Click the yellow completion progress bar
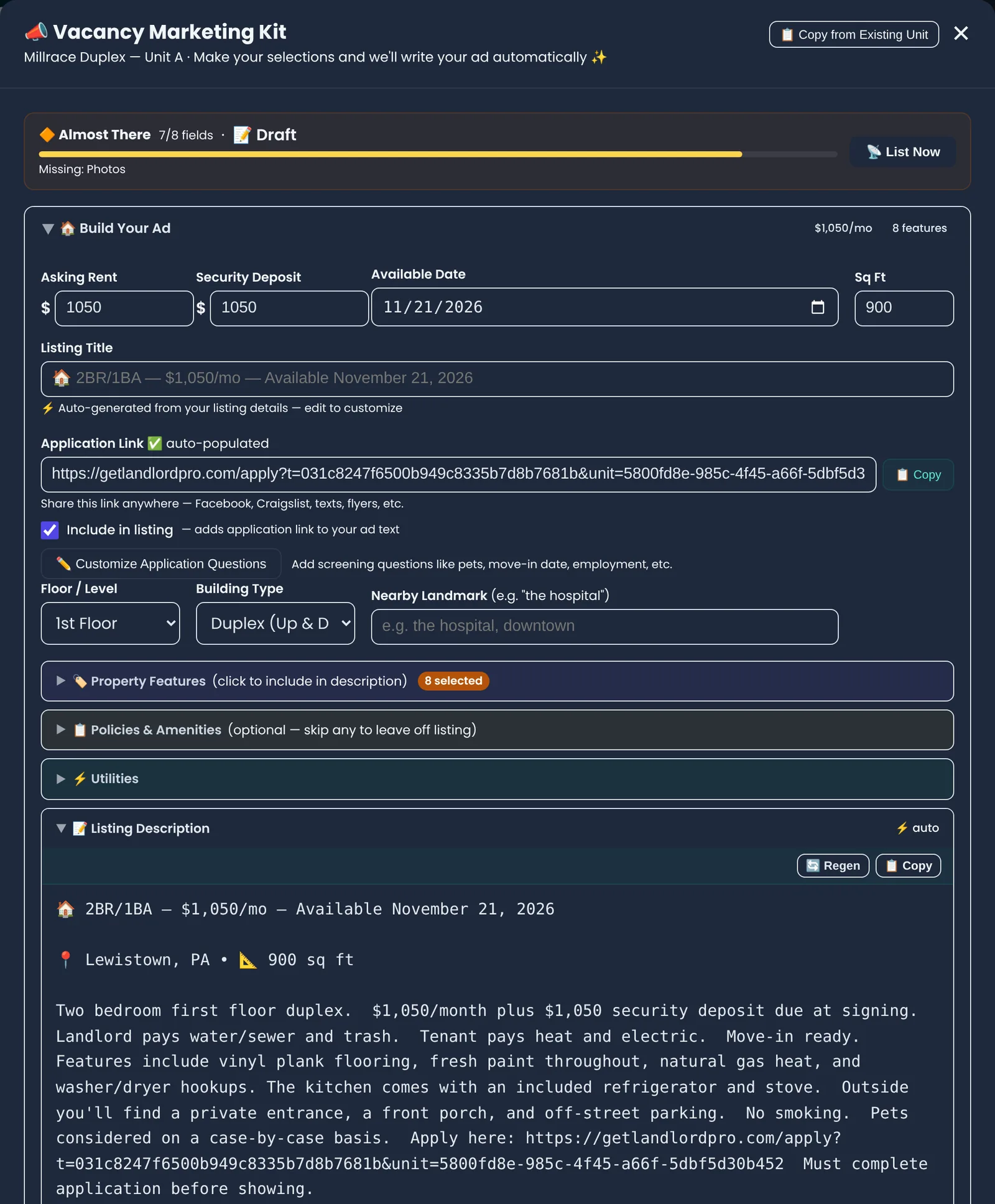This screenshot has height=1204, width=995. coord(391,154)
